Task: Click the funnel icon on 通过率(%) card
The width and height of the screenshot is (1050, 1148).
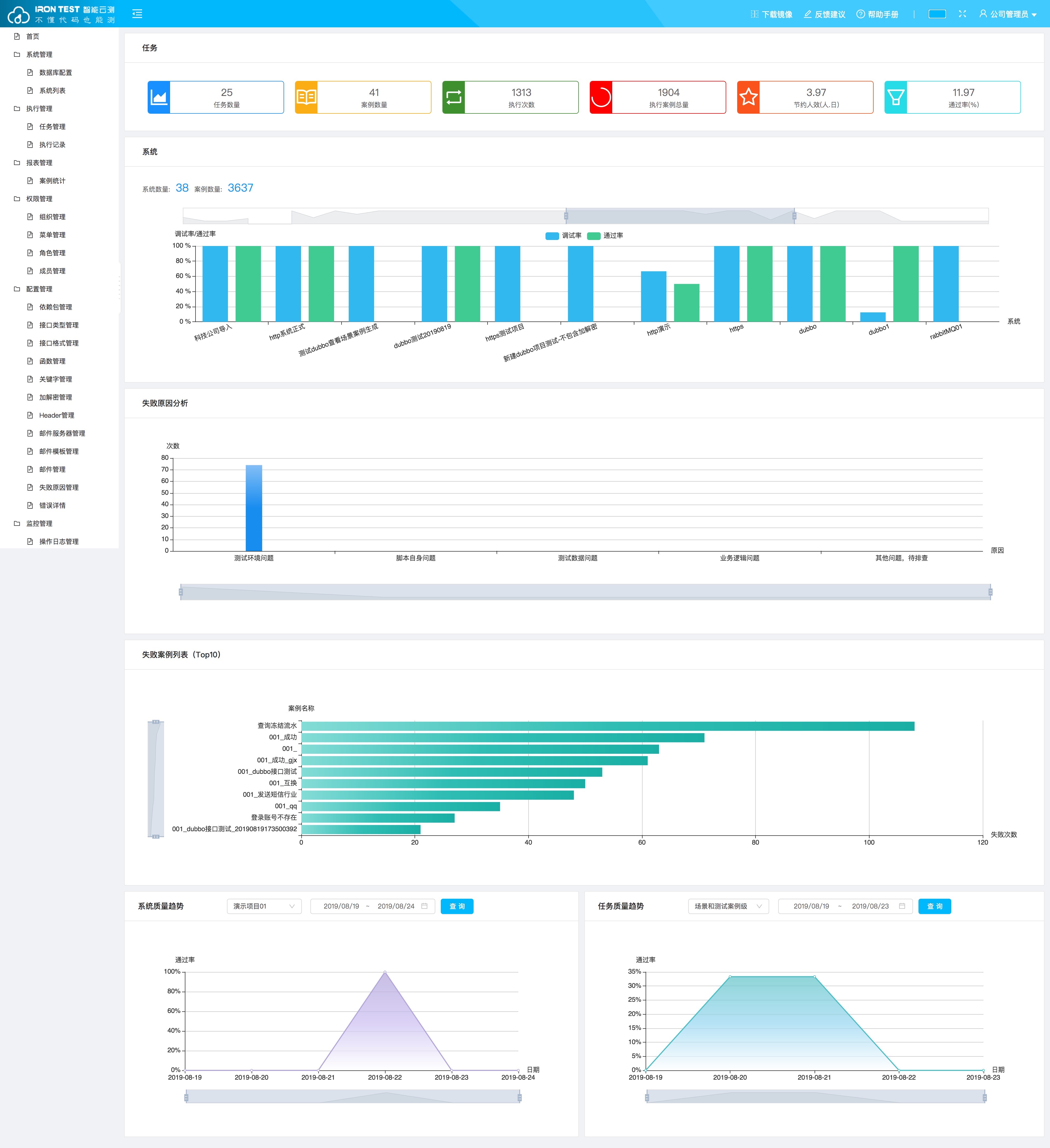Action: (x=896, y=97)
